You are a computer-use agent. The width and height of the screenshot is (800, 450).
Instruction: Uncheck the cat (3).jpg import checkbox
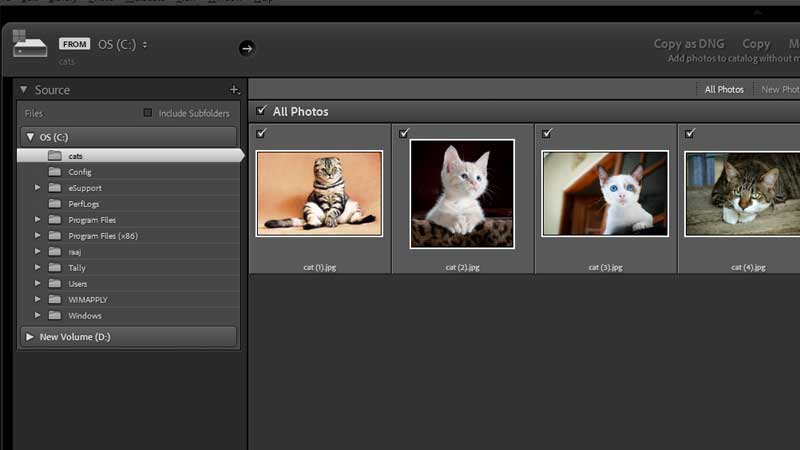tap(547, 133)
